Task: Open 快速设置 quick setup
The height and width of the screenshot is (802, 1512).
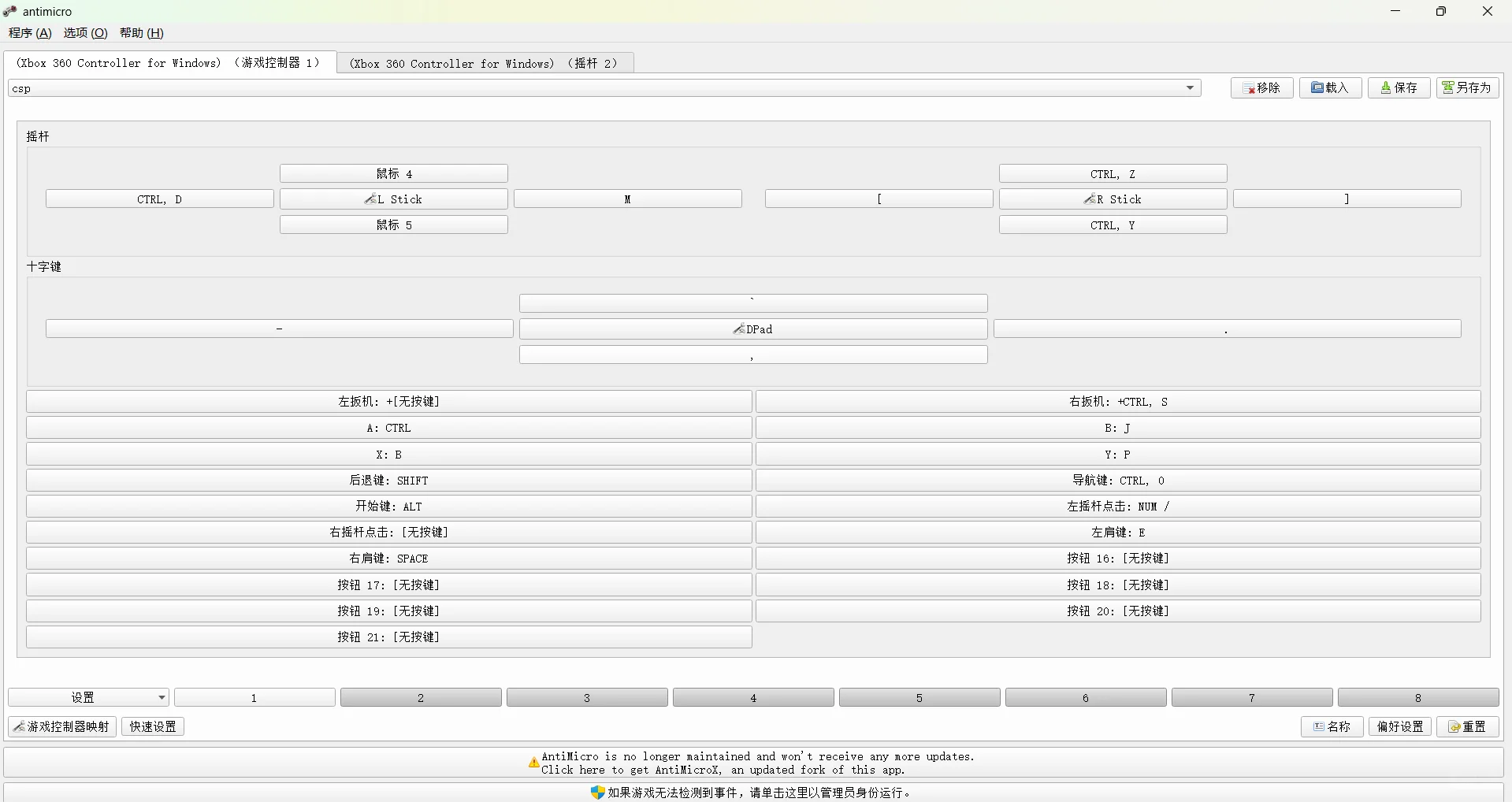Action: tap(153, 726)
